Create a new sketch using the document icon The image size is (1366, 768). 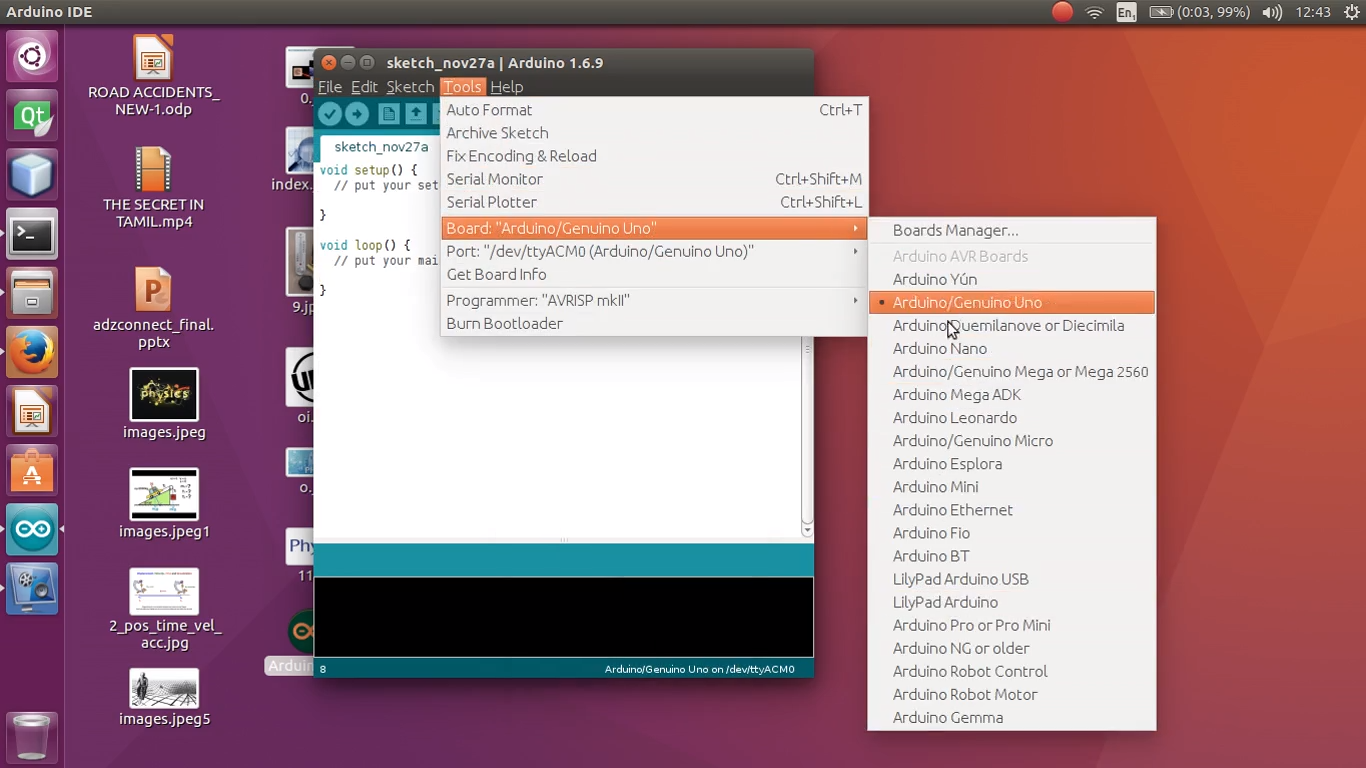coord(388,113)
